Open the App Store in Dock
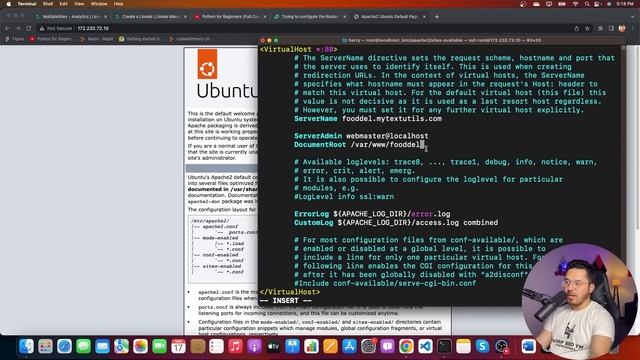The height and width of the screenshot is (360, 640). point(349,347)
